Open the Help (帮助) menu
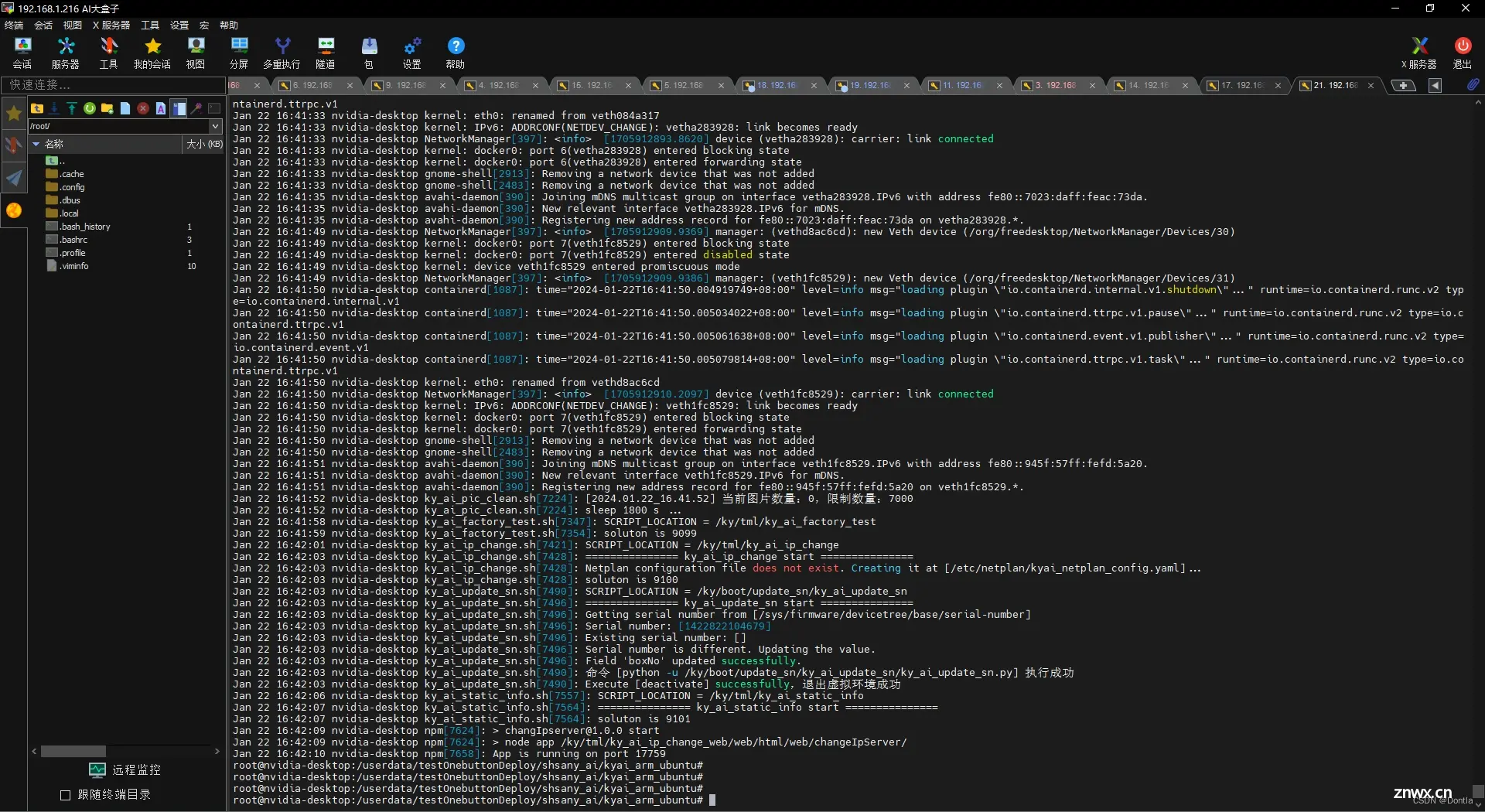This screenshot has height=812, width=1485. point(229,25)
